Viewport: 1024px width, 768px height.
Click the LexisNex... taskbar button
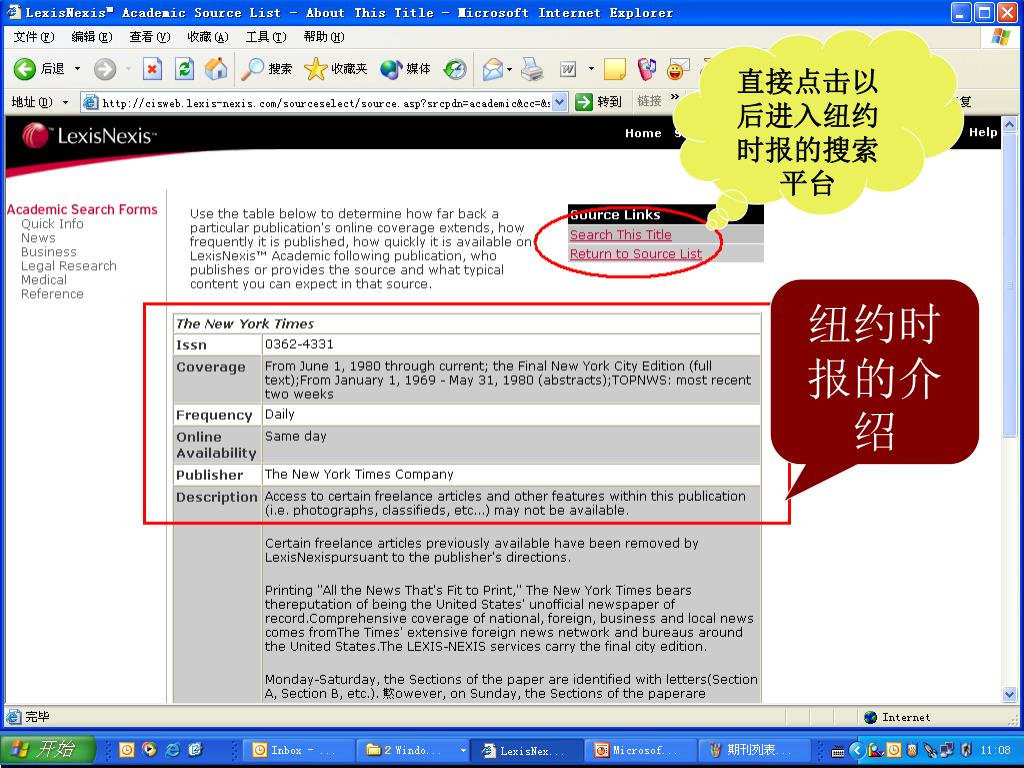pyautogui.click(x=526, y=750)
